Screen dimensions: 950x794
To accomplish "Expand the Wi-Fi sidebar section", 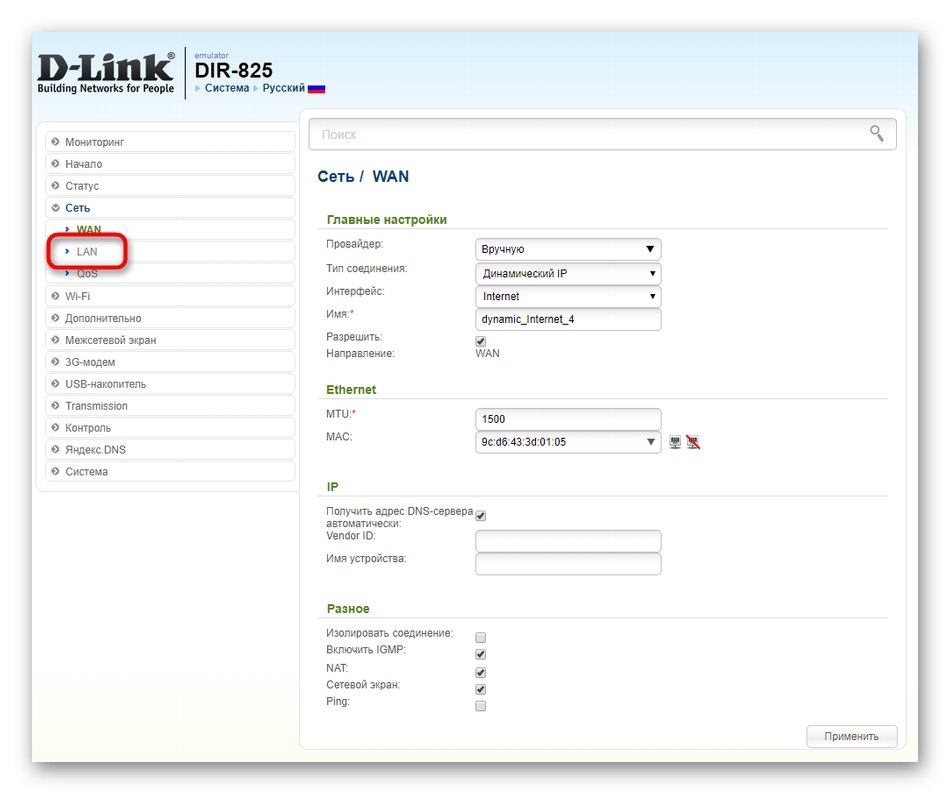I will tap(170, 296).
